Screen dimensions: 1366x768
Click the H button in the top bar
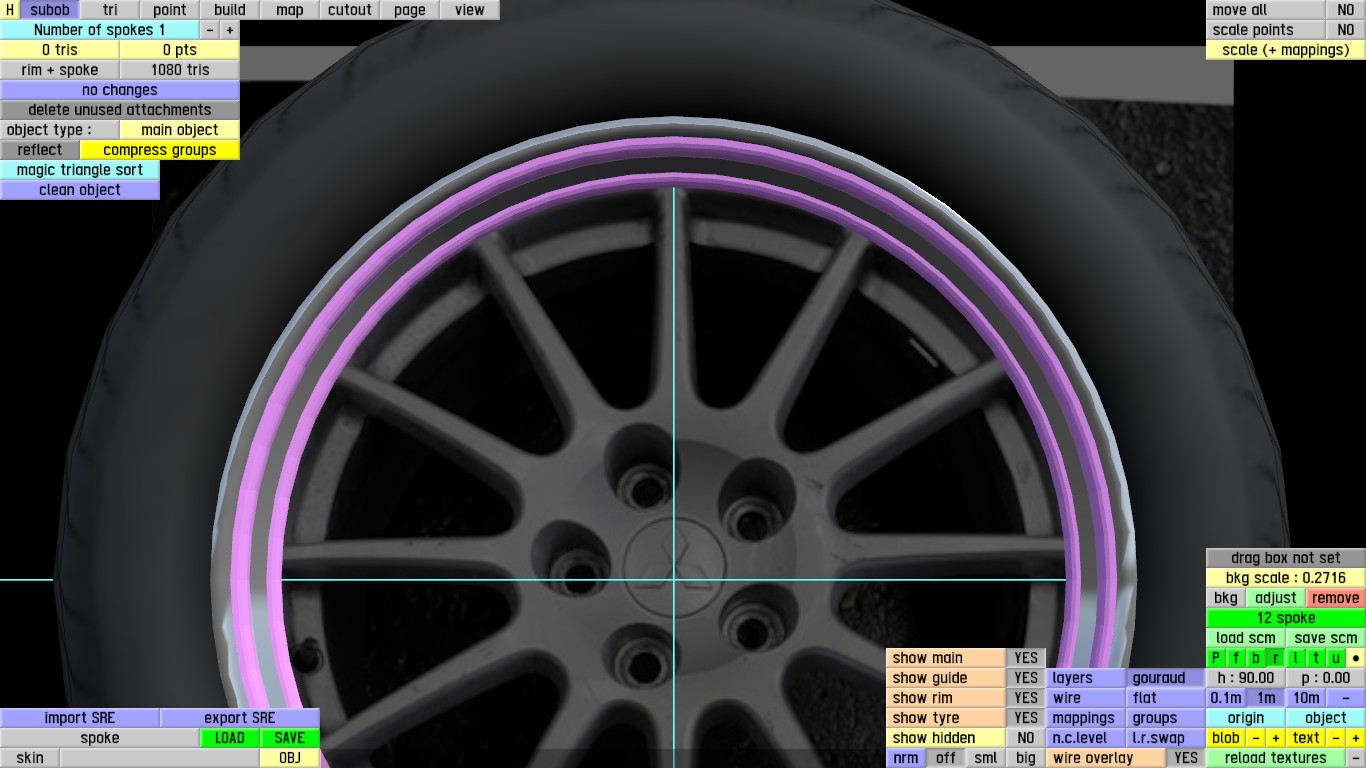pos(10,10)
